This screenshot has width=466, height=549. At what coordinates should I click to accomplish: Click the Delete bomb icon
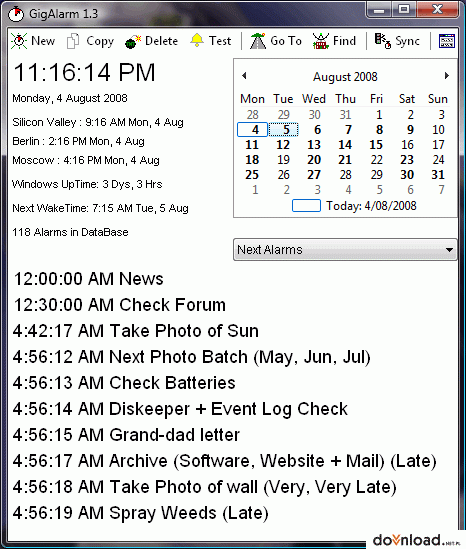point(132,42)
